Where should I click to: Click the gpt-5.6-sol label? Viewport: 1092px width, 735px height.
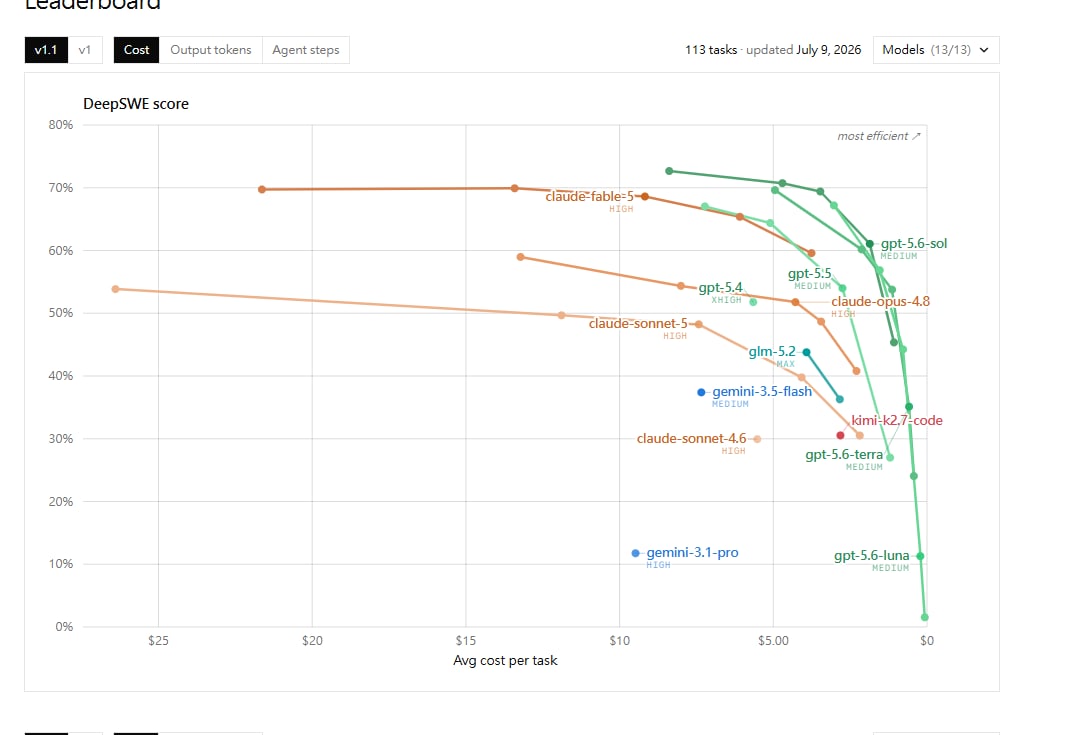pyautogui.click(x=914, y=243)
